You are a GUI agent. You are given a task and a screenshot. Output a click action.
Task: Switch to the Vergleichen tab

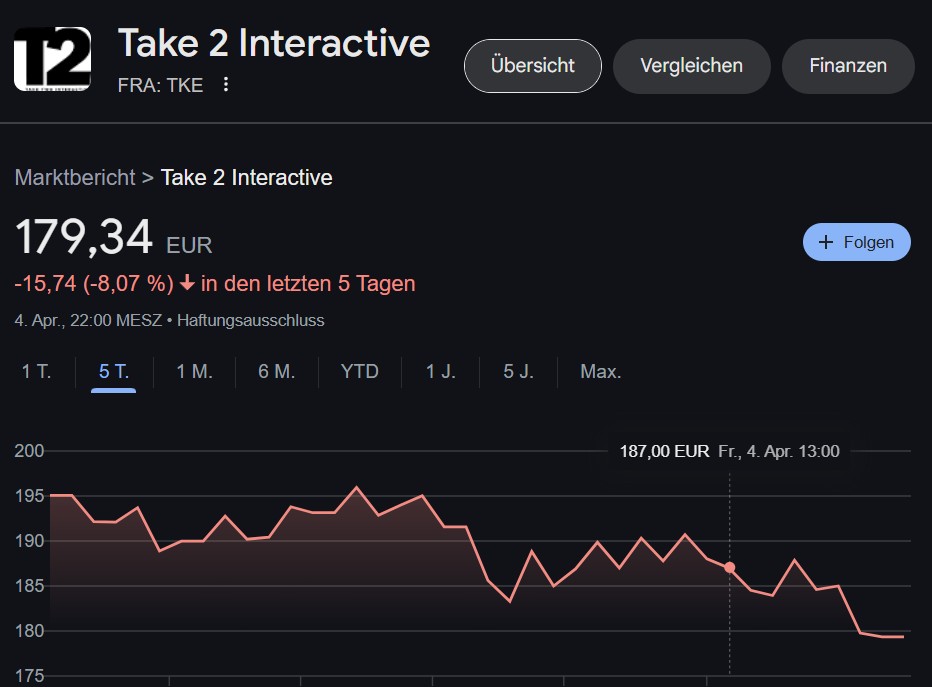pos(691,66)
